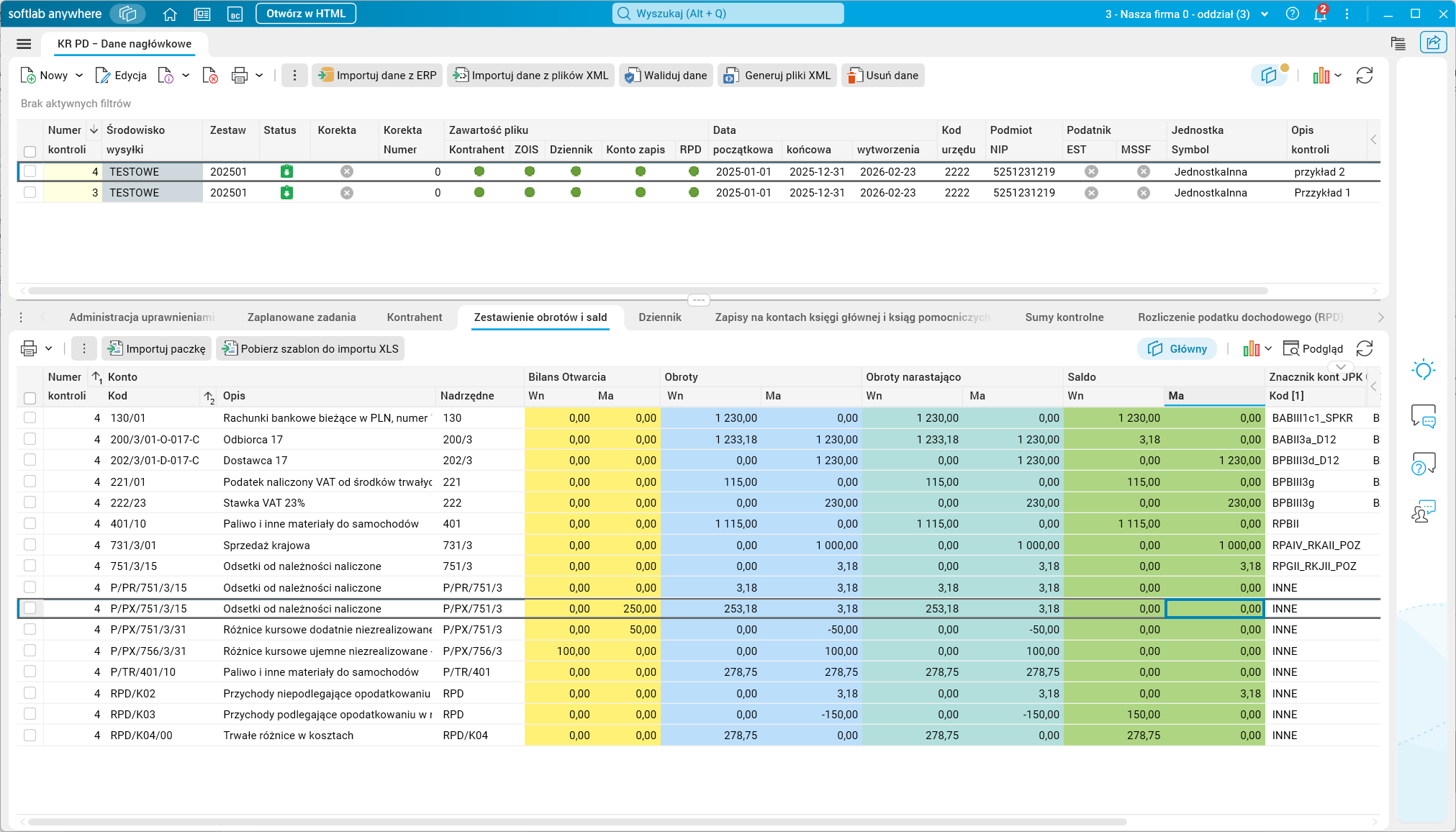Open the support person icon in right sidebar
This screenshot has height=832, width=1456.
pyautogui.click(x=1423, y=512)
